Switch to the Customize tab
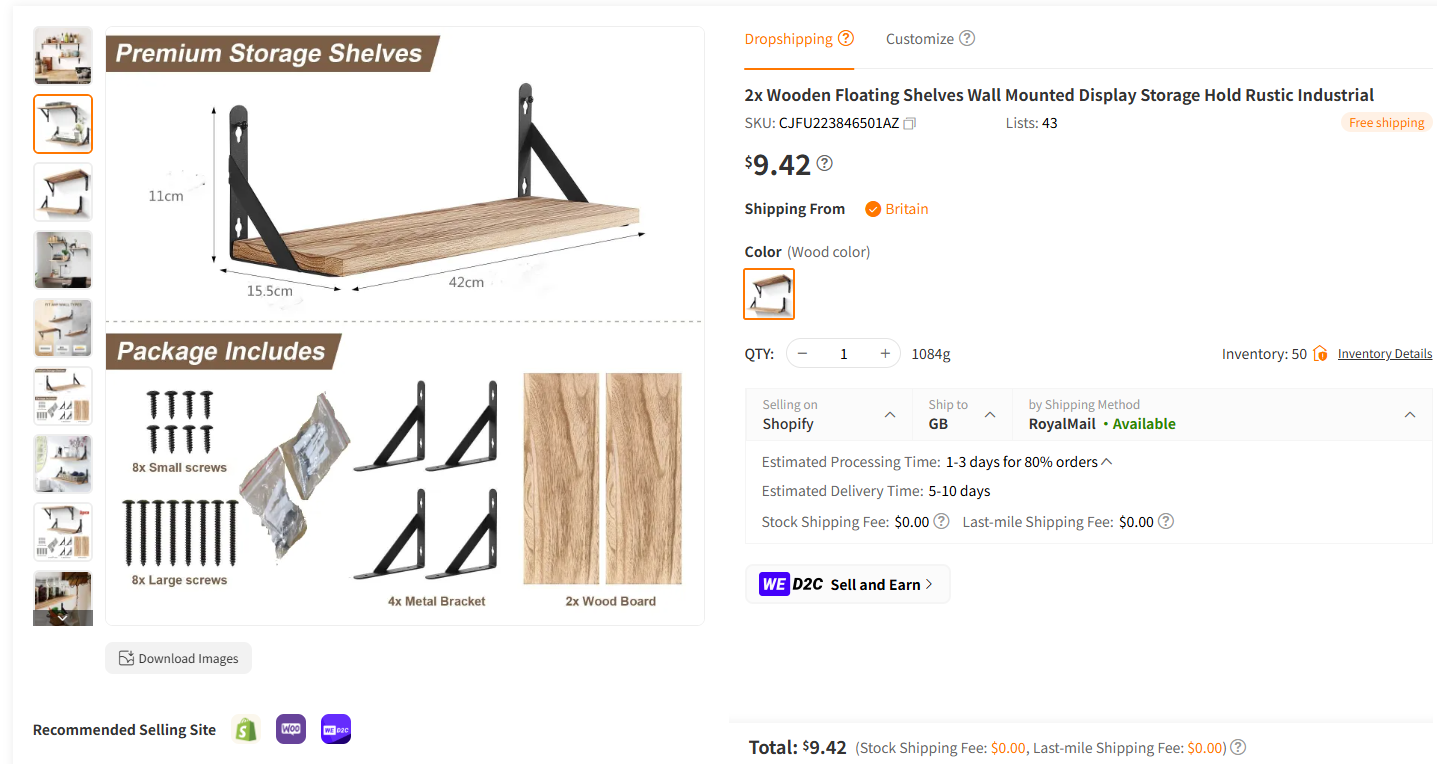 [x=919, y=38]
